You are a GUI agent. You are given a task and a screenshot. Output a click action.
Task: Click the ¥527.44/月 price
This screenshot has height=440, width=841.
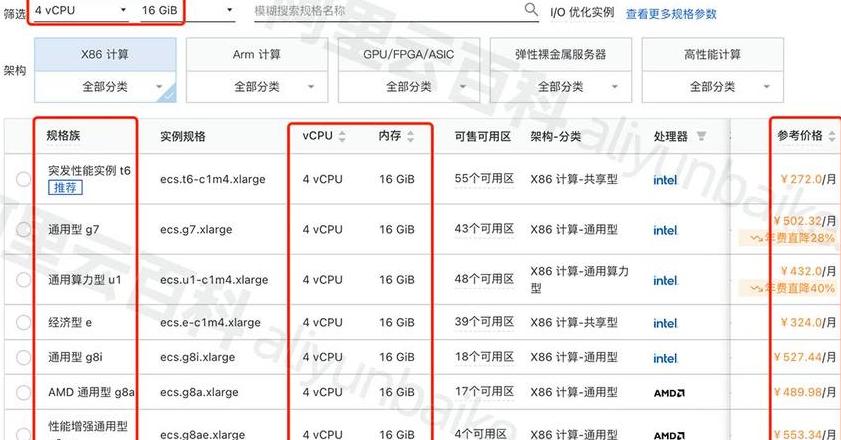click(x=805, y=357)
